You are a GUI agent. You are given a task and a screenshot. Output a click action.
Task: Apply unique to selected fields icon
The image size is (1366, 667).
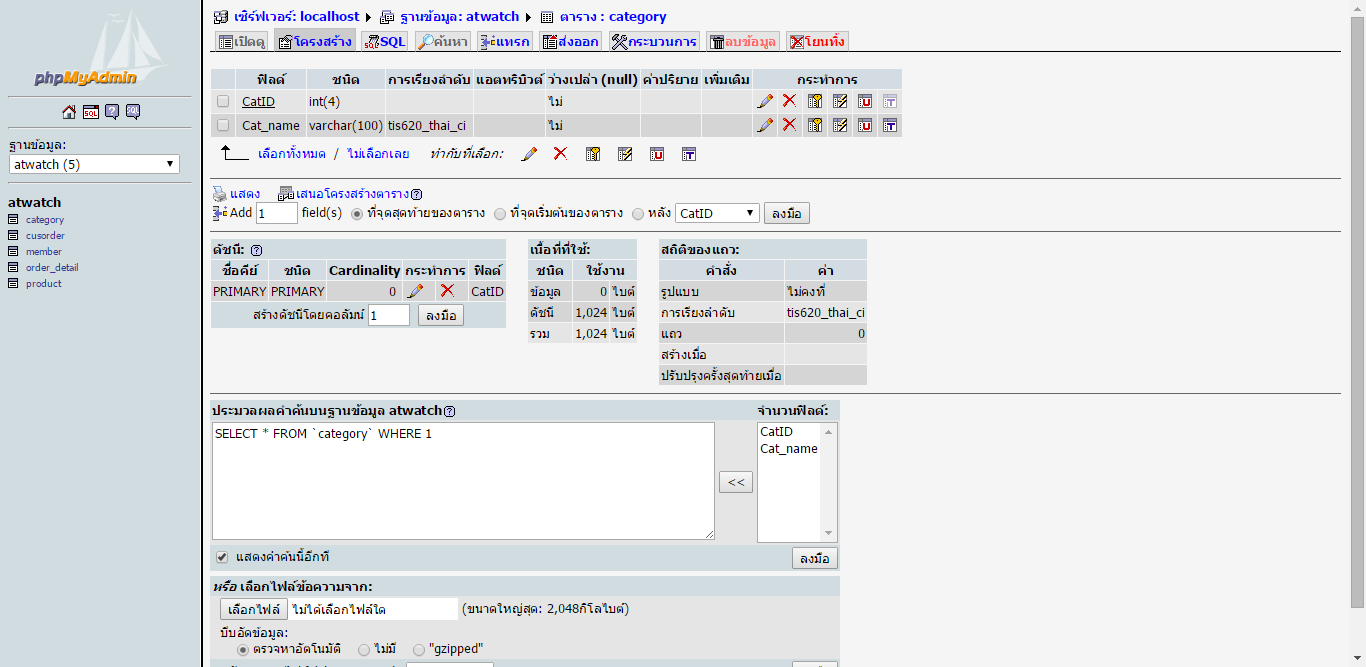point(657,154)
